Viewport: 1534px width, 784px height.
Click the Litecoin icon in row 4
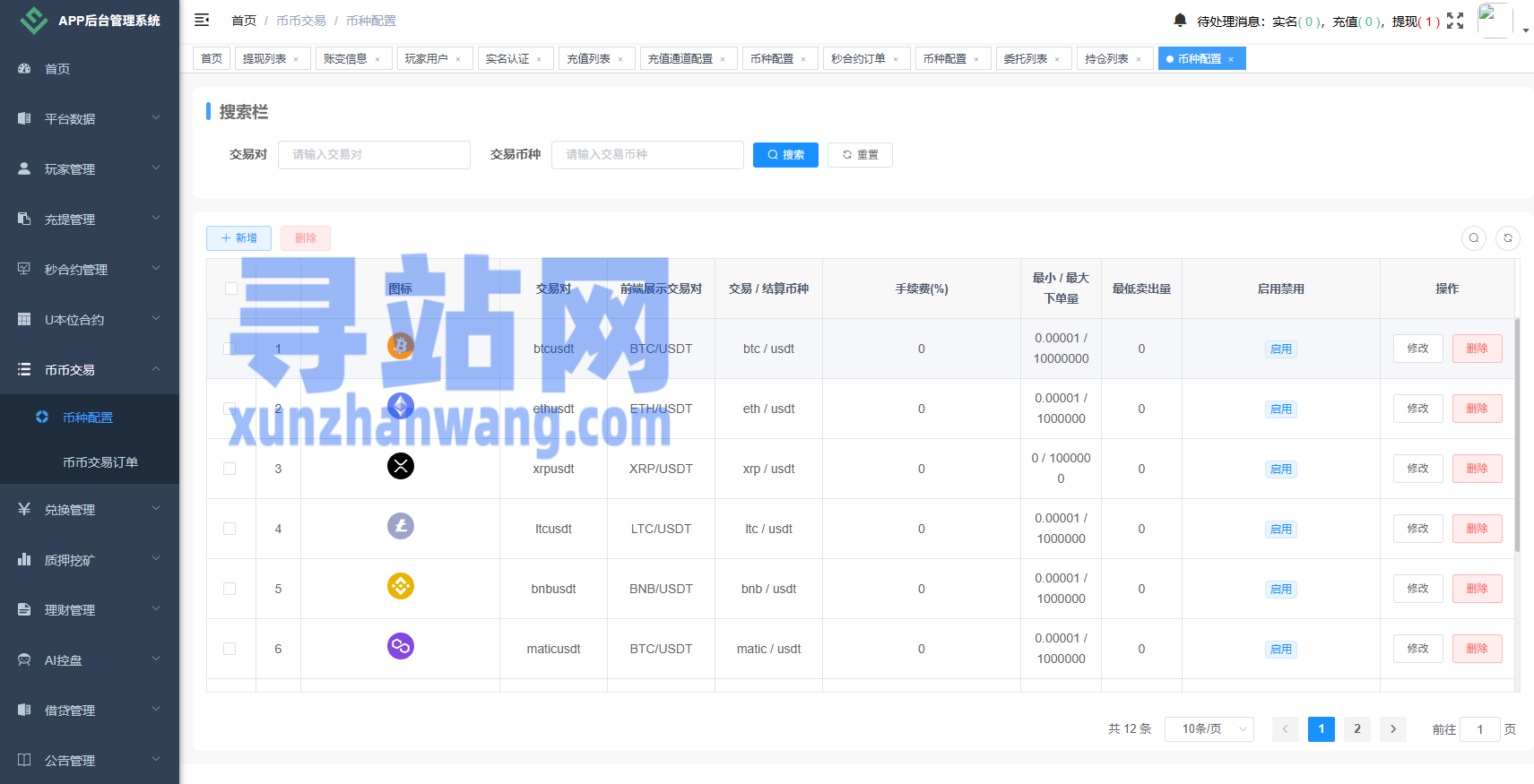[400, 526]
